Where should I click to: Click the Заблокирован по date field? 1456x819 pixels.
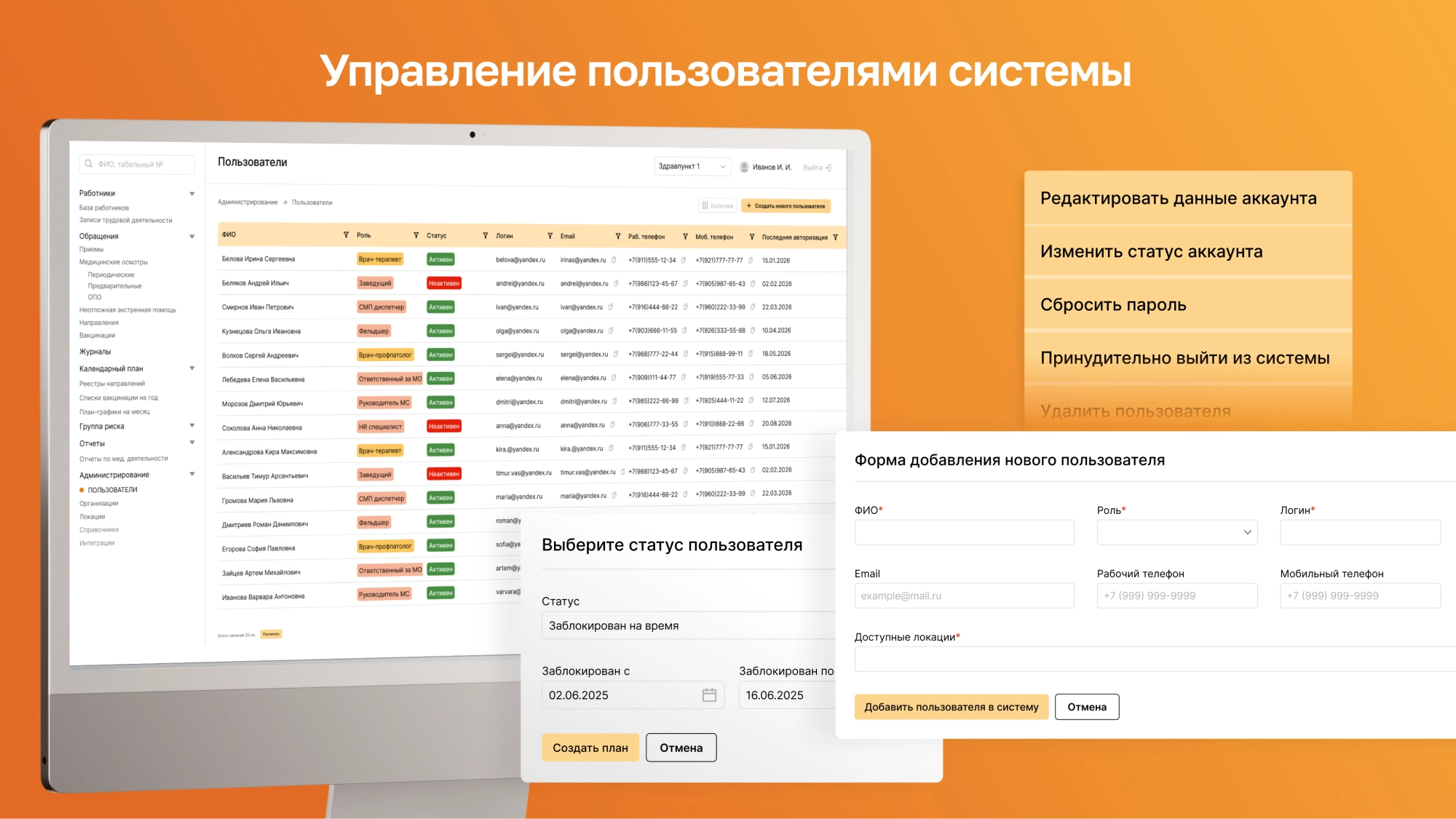(785, 695)
